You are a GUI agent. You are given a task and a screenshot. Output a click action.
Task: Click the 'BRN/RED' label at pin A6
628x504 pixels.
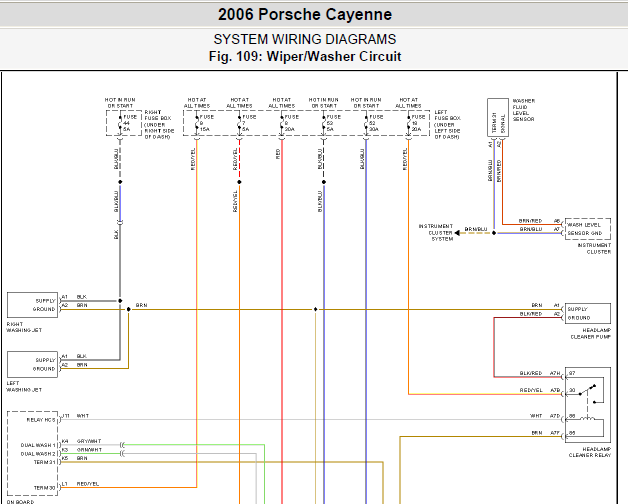530,221
